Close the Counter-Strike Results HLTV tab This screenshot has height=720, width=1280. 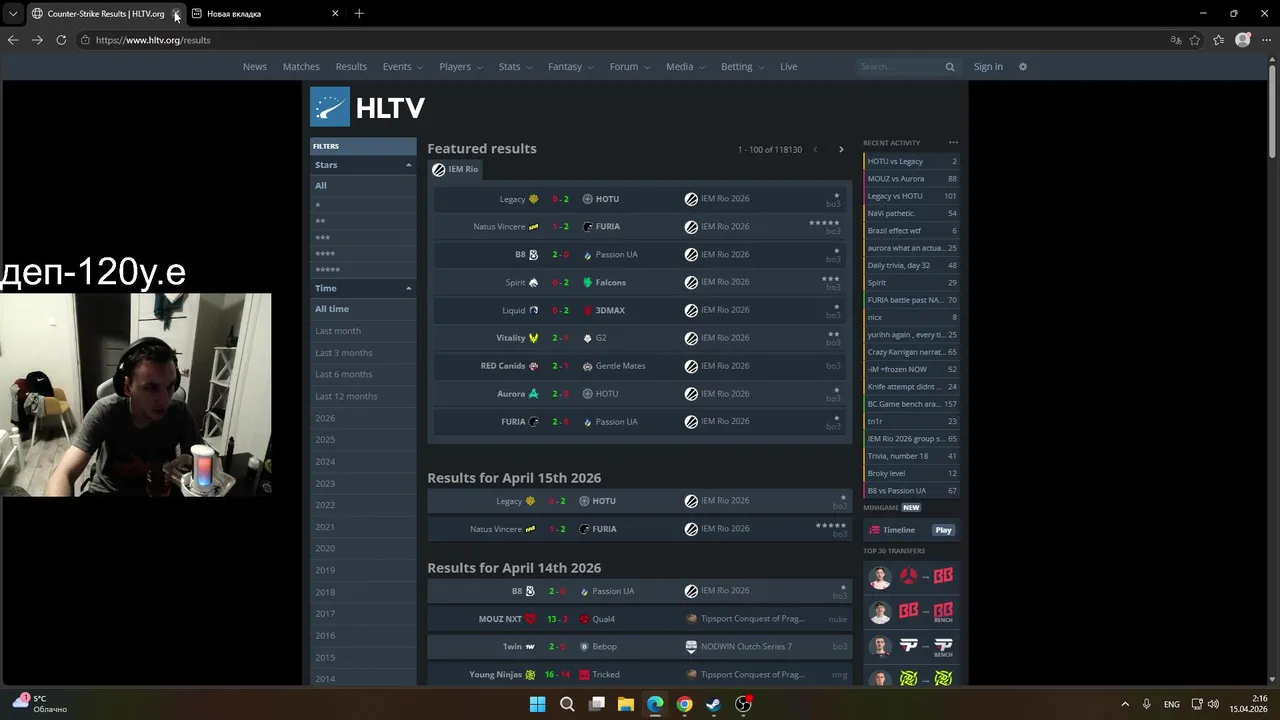click(x=176, y=14)
